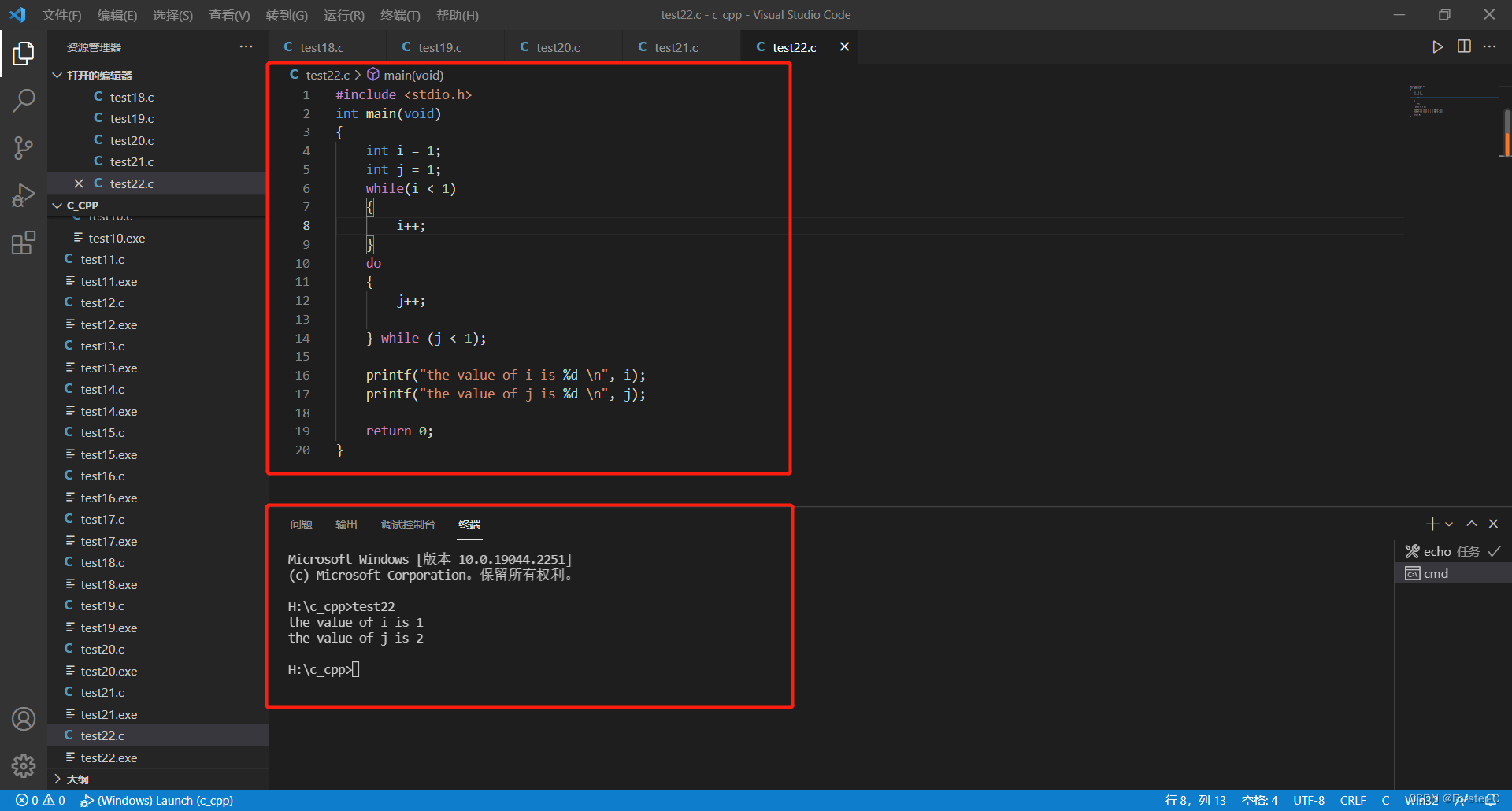Select test20.c in open editors list
This screenshot has height=811, width=1512.
tap(157, 140)
